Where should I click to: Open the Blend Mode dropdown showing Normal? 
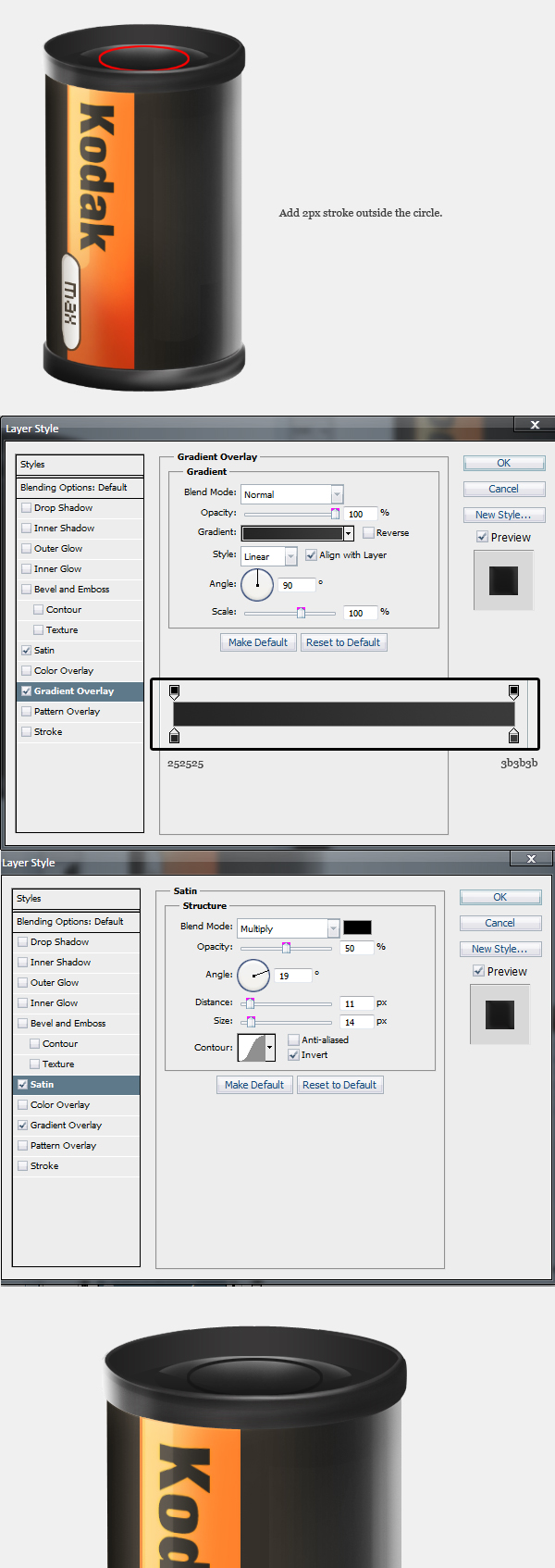click(291, 494)
